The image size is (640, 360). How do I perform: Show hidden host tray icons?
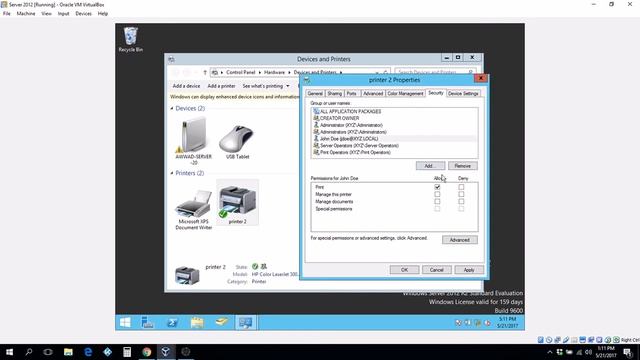[550, 352]
